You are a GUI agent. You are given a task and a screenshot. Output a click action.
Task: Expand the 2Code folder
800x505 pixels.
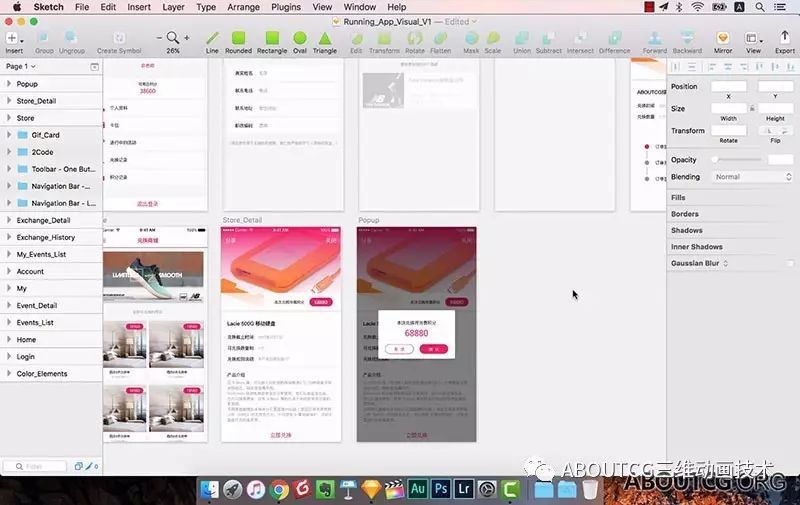point(9,152)
